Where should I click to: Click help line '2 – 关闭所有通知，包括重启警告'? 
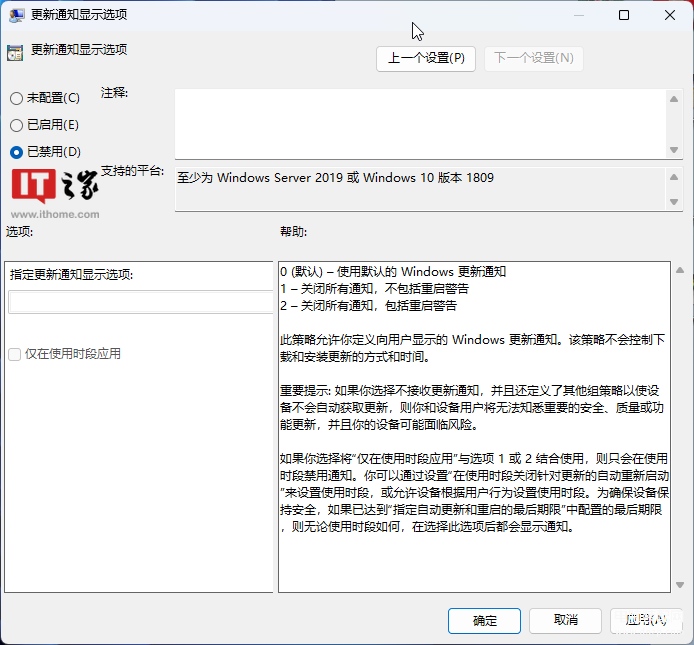368,305
